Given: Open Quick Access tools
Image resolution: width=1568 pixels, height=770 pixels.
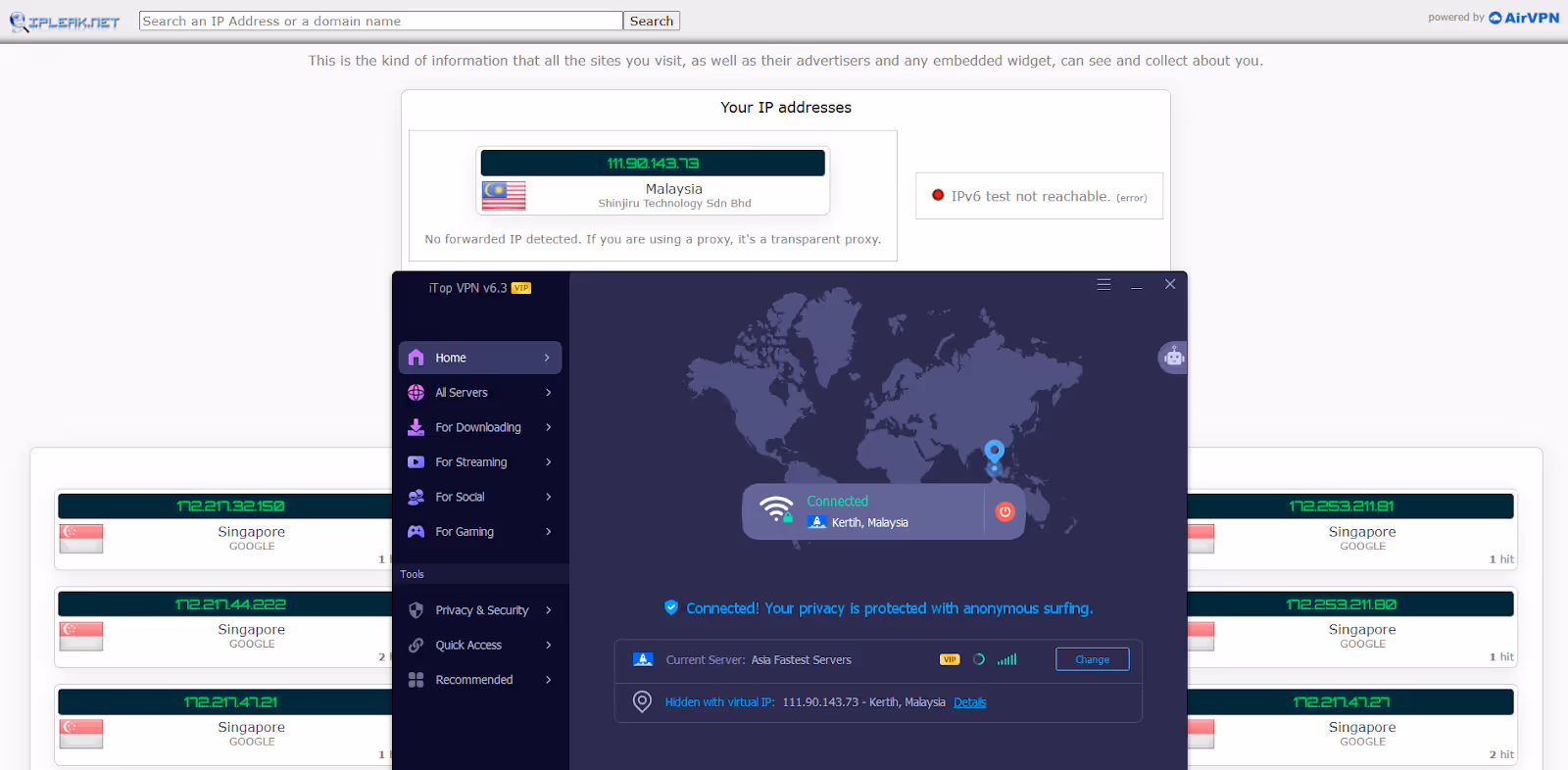Looking at the screenshot, I should [x=480, y=646].
